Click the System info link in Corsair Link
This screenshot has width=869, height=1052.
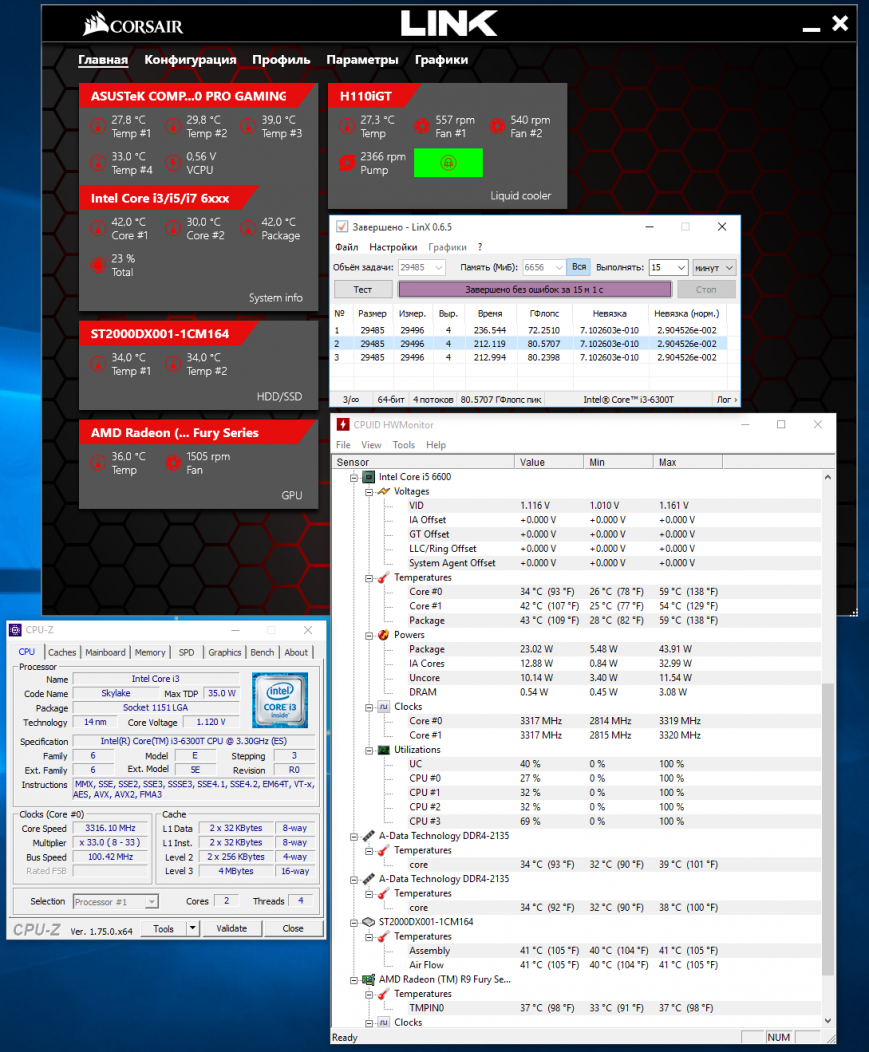point(276,298)
